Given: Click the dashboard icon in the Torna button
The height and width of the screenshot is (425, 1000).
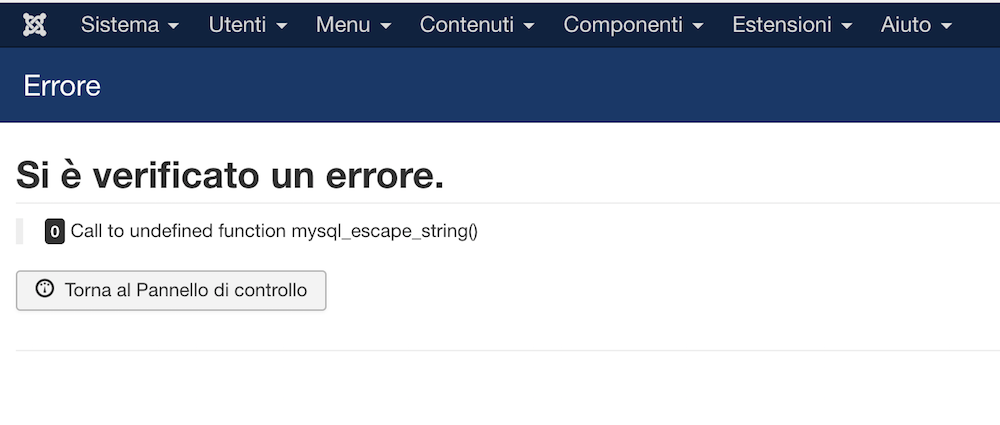Looking at the screenshot, I should pyautogui.click(x=45, y=288).
